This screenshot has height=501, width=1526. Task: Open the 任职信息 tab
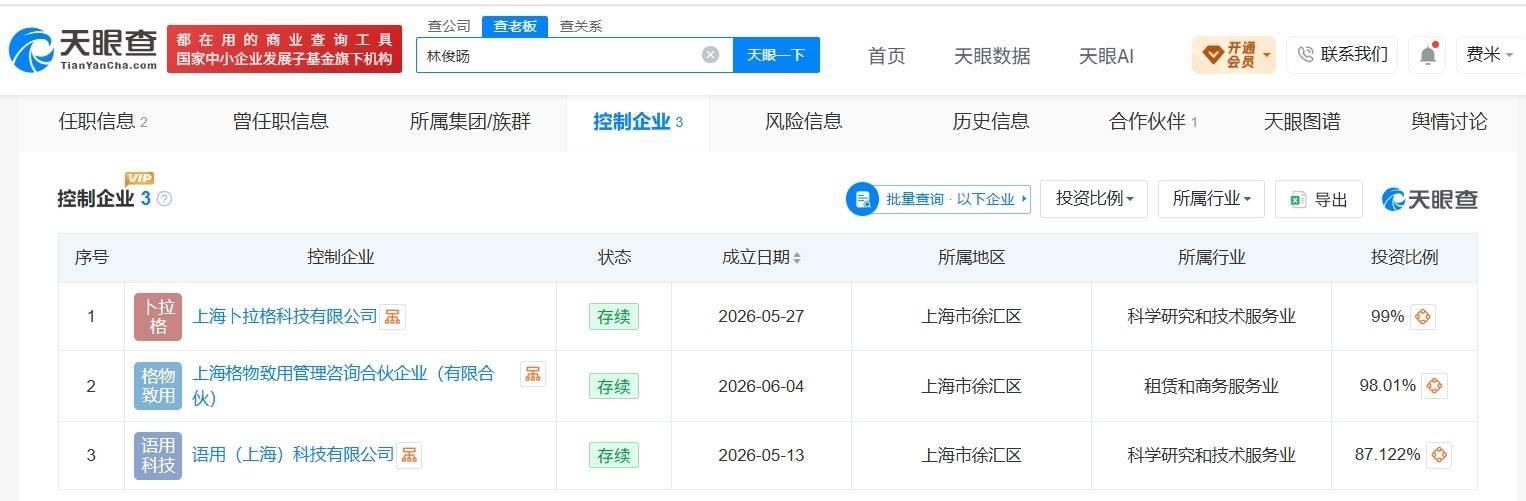pyautogui.click(x=103, y=122)
